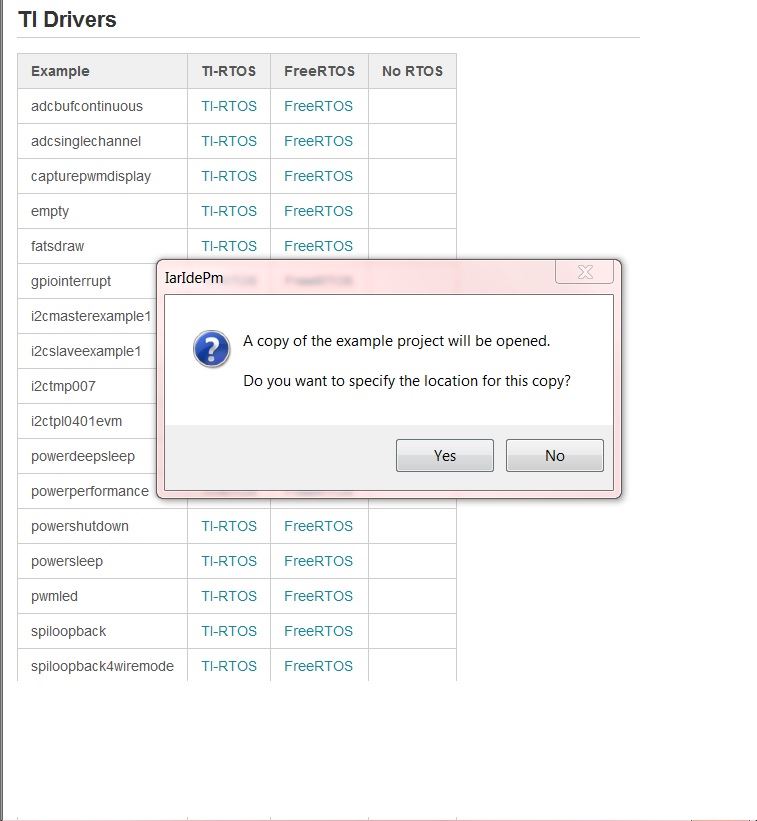Open FreeRTOS link for adcbufcontinuous
Viewport: 757px width, 821px height.
(318, 106)
